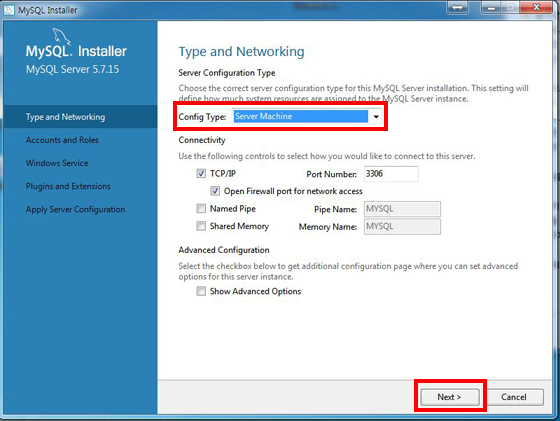Go to Apply Server Configuration step

(x=75, y=210)
